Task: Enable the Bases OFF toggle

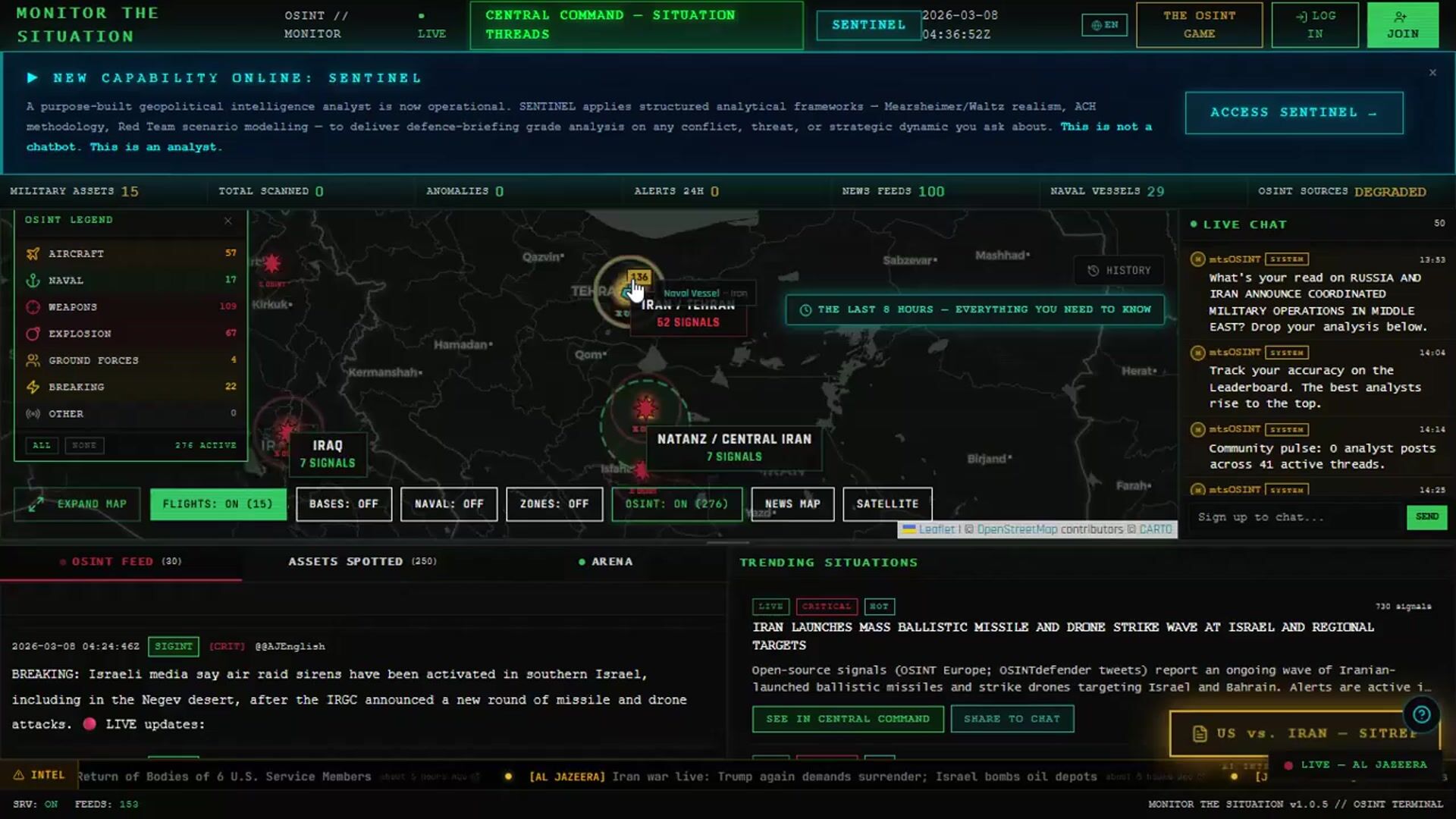Action: click(x=344, y=504)
